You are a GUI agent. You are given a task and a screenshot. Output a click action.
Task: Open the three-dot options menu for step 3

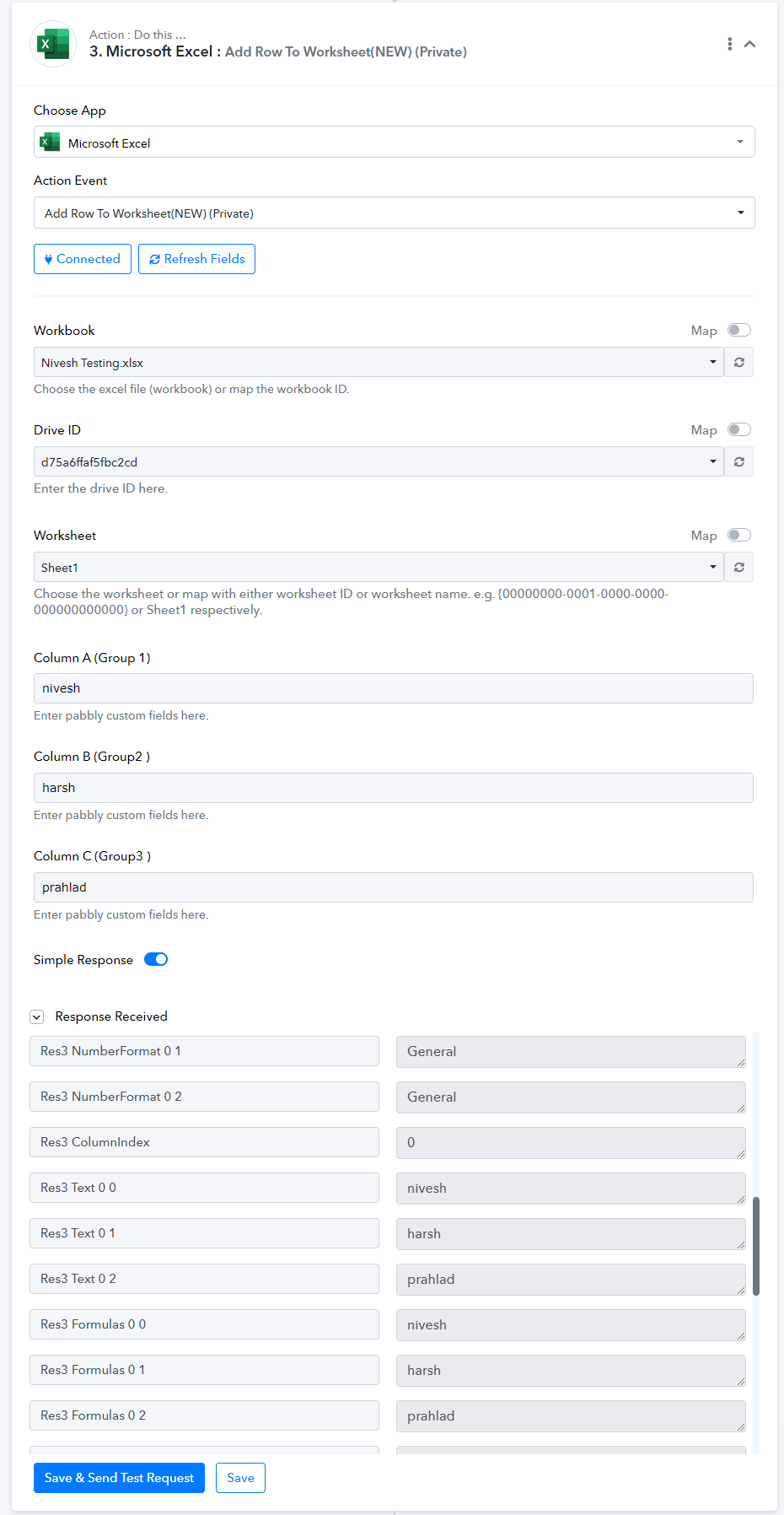[x=729, y=44]
